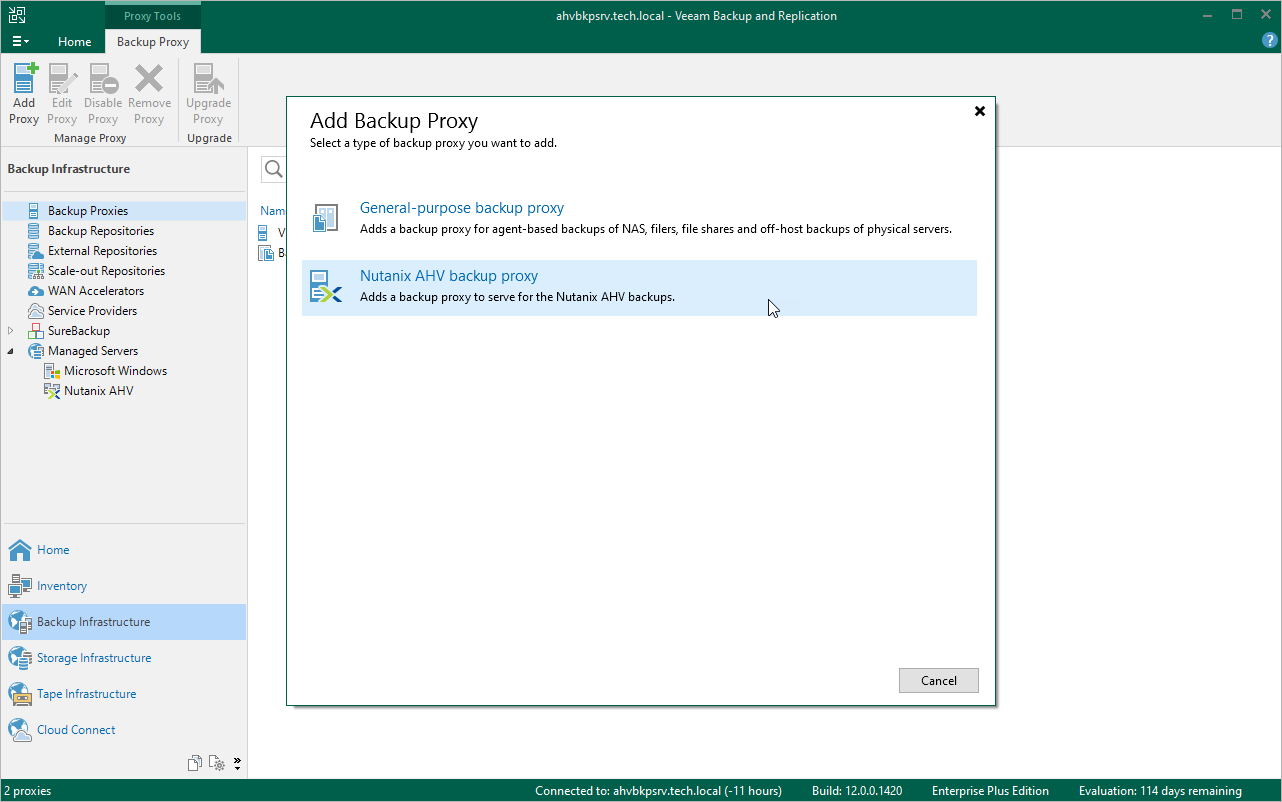Viewport: 1282px width, 802px height.
Task: Open the Files view icon below Cloud Connect
Action: [195, 764]
